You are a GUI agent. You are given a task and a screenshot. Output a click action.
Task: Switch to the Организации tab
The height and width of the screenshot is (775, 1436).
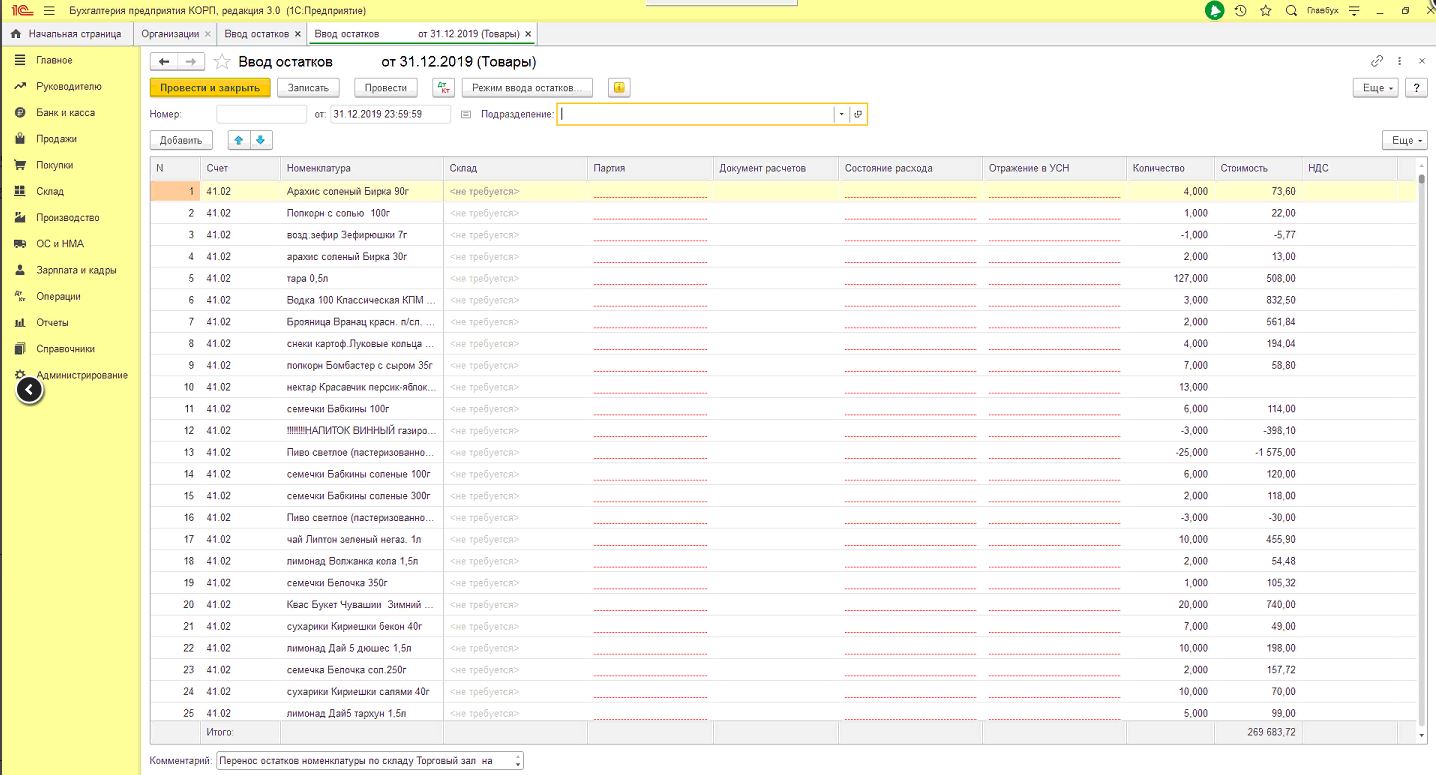click(170, 34)
